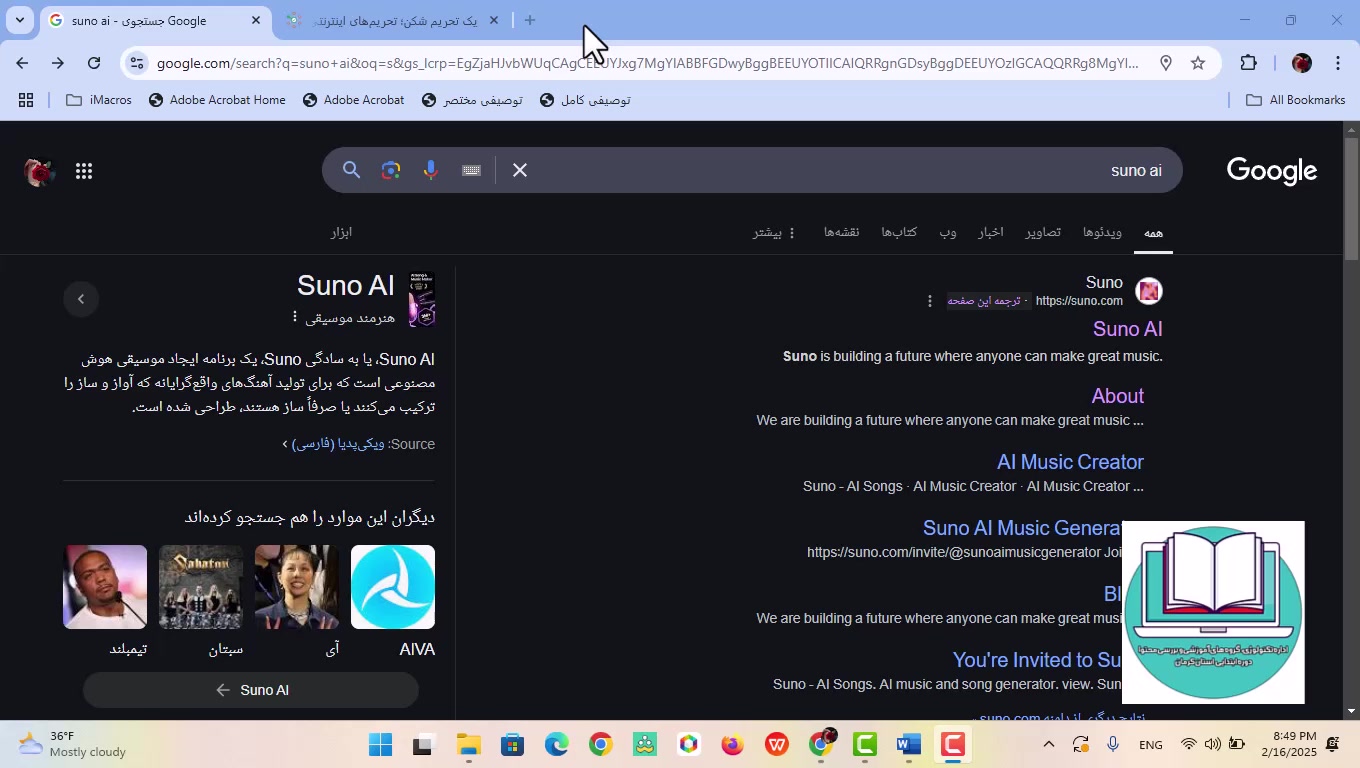Switch to the 'اخبار' results tab
The image size is (1360, 768).
point(991,232)
